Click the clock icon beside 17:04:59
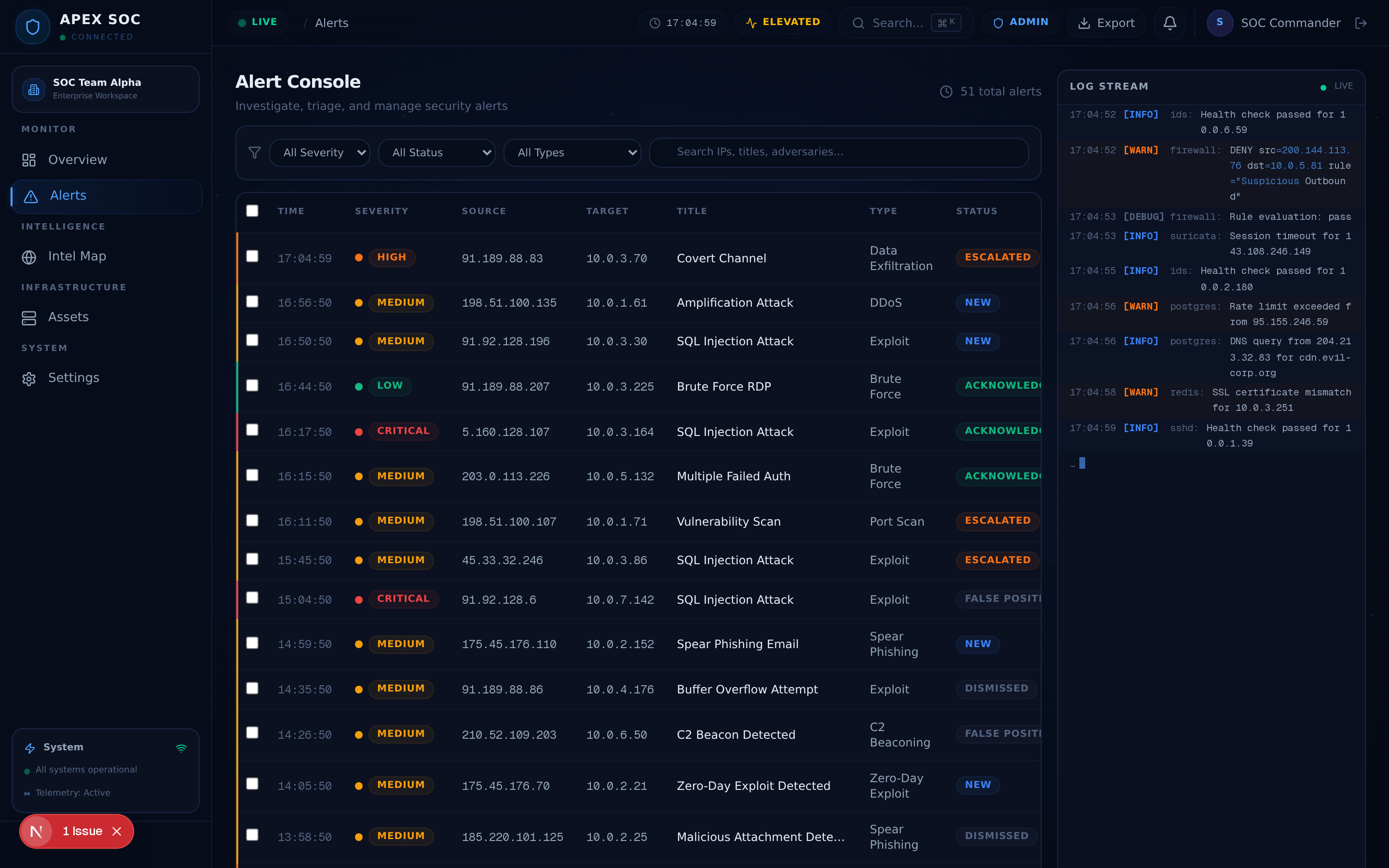1389x868 pixels. (654, 23)
